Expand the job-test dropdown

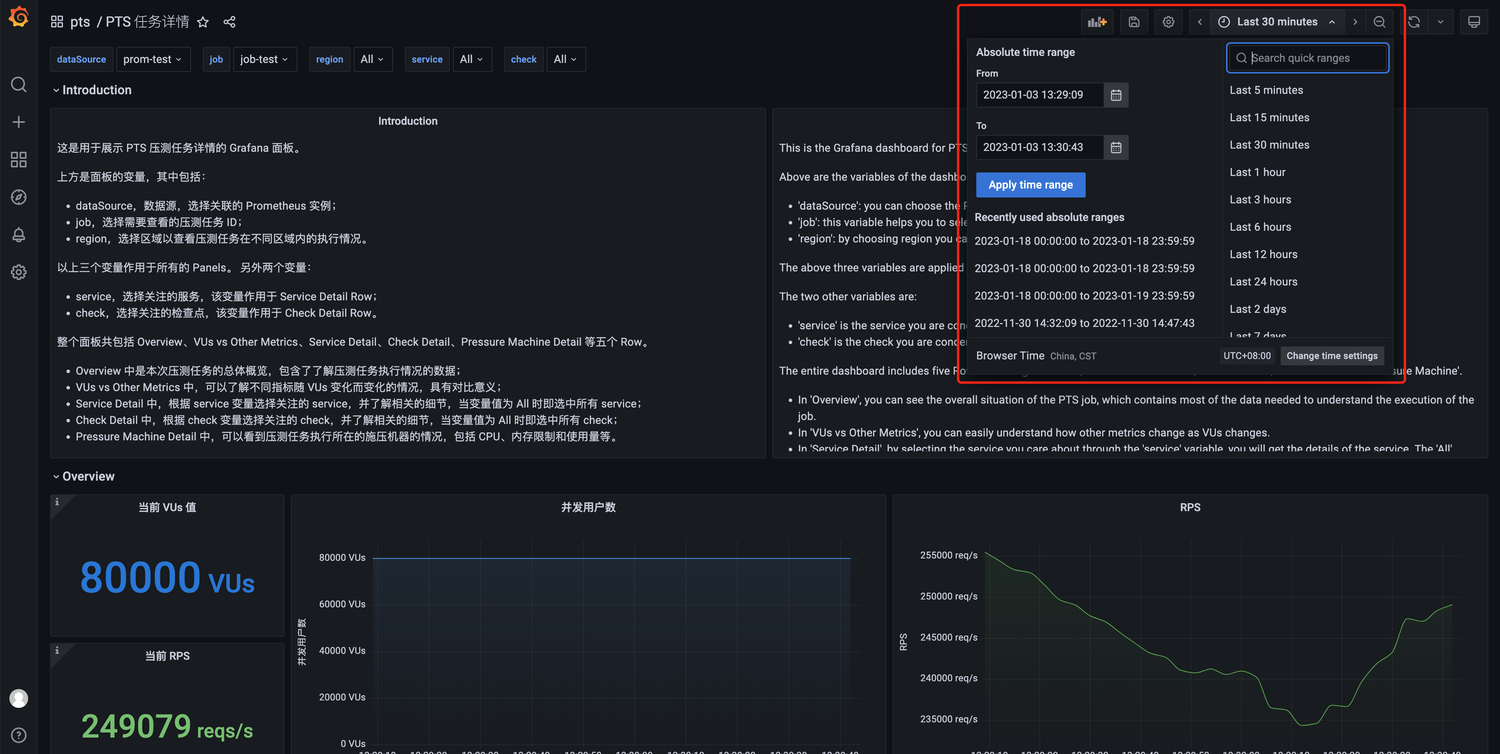tap(264, 60)
